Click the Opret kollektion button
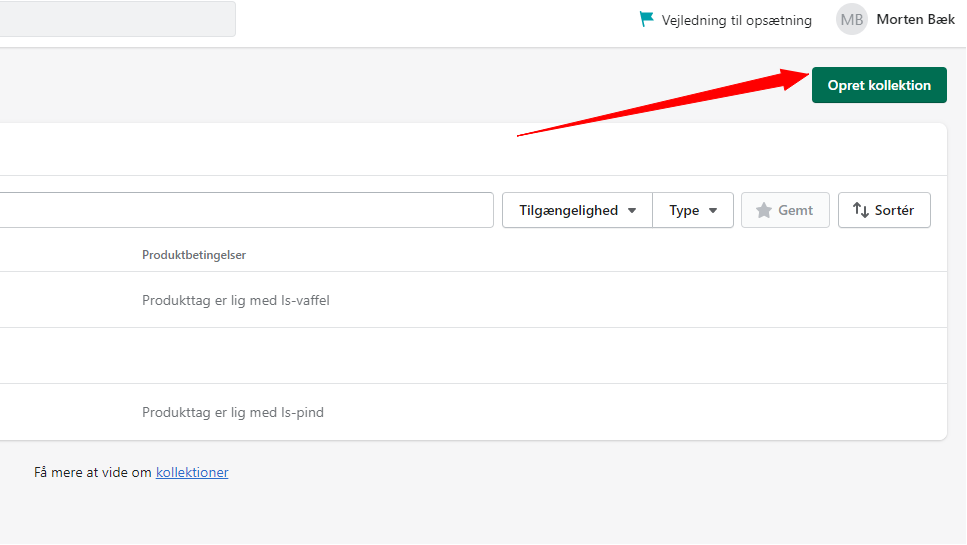 [x=879, y=85]
